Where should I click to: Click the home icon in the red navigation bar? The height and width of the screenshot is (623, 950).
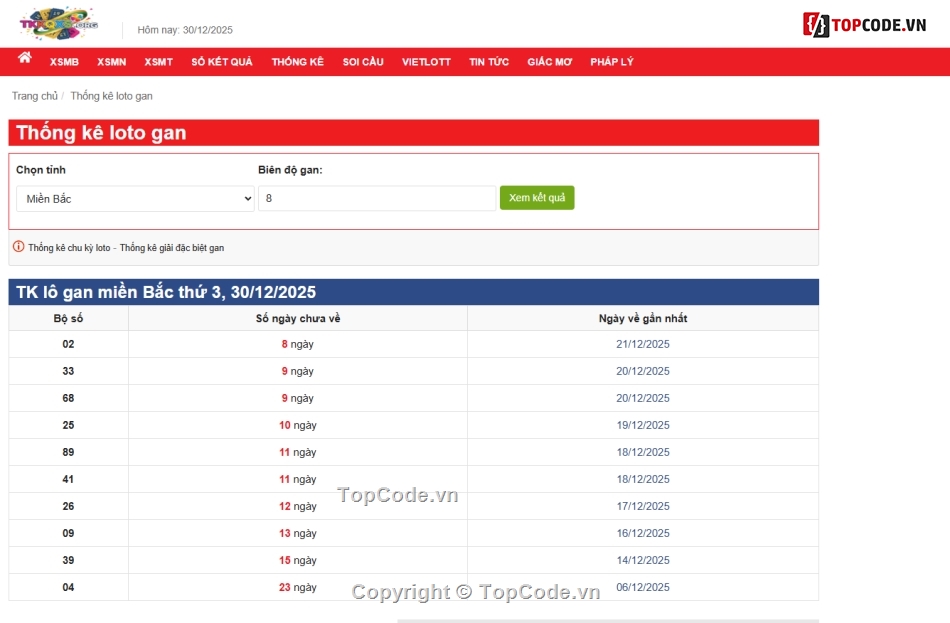(x=24, y=61)
